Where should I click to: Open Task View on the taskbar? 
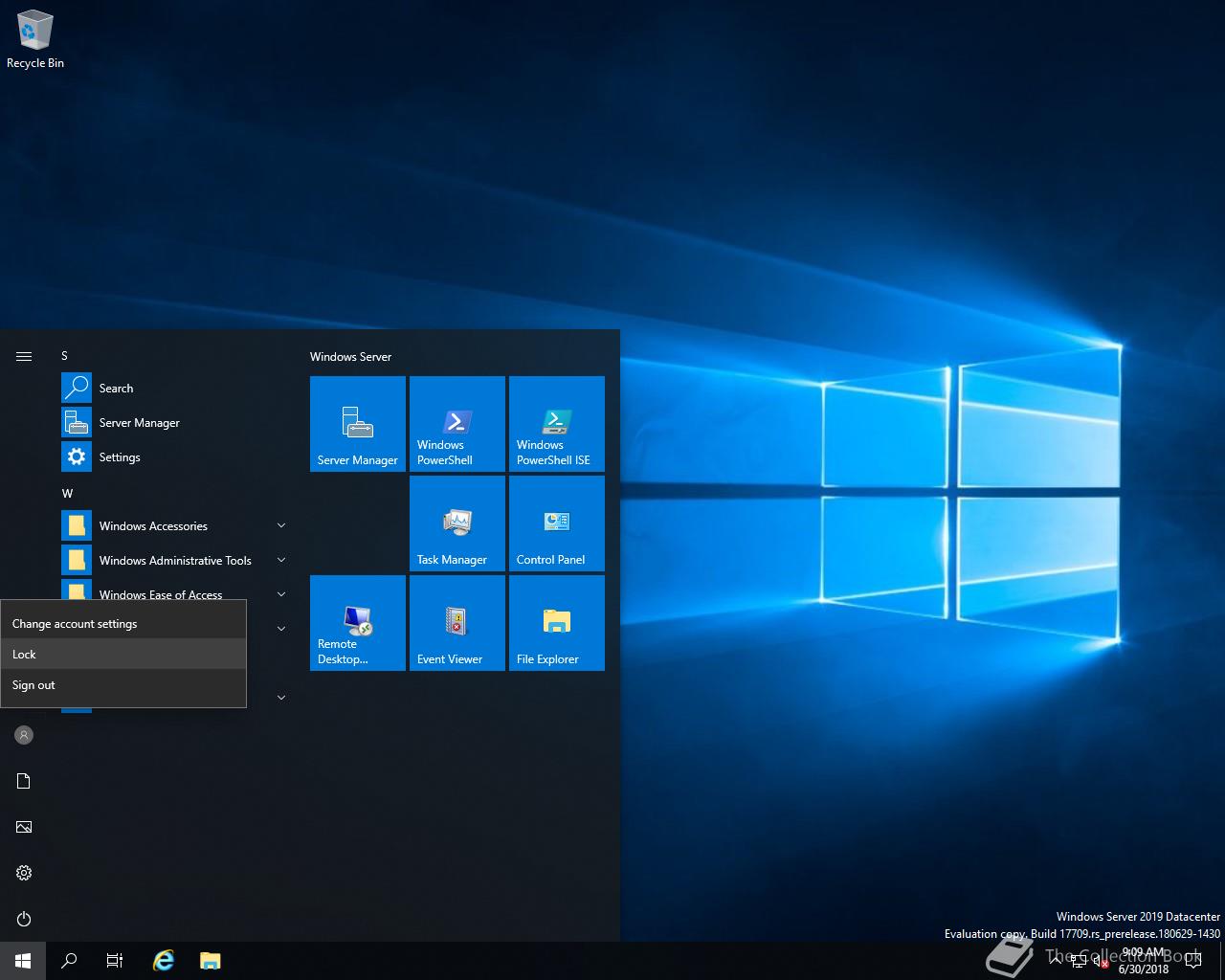tap(115, 961)
